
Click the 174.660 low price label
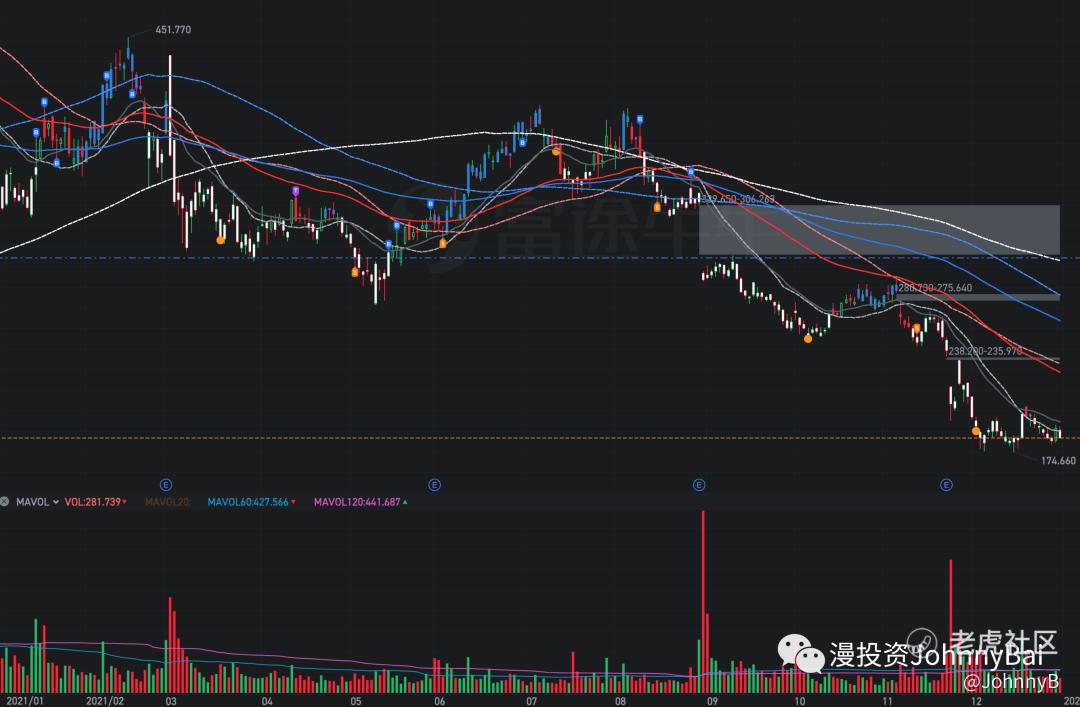tap(1058, 460)
